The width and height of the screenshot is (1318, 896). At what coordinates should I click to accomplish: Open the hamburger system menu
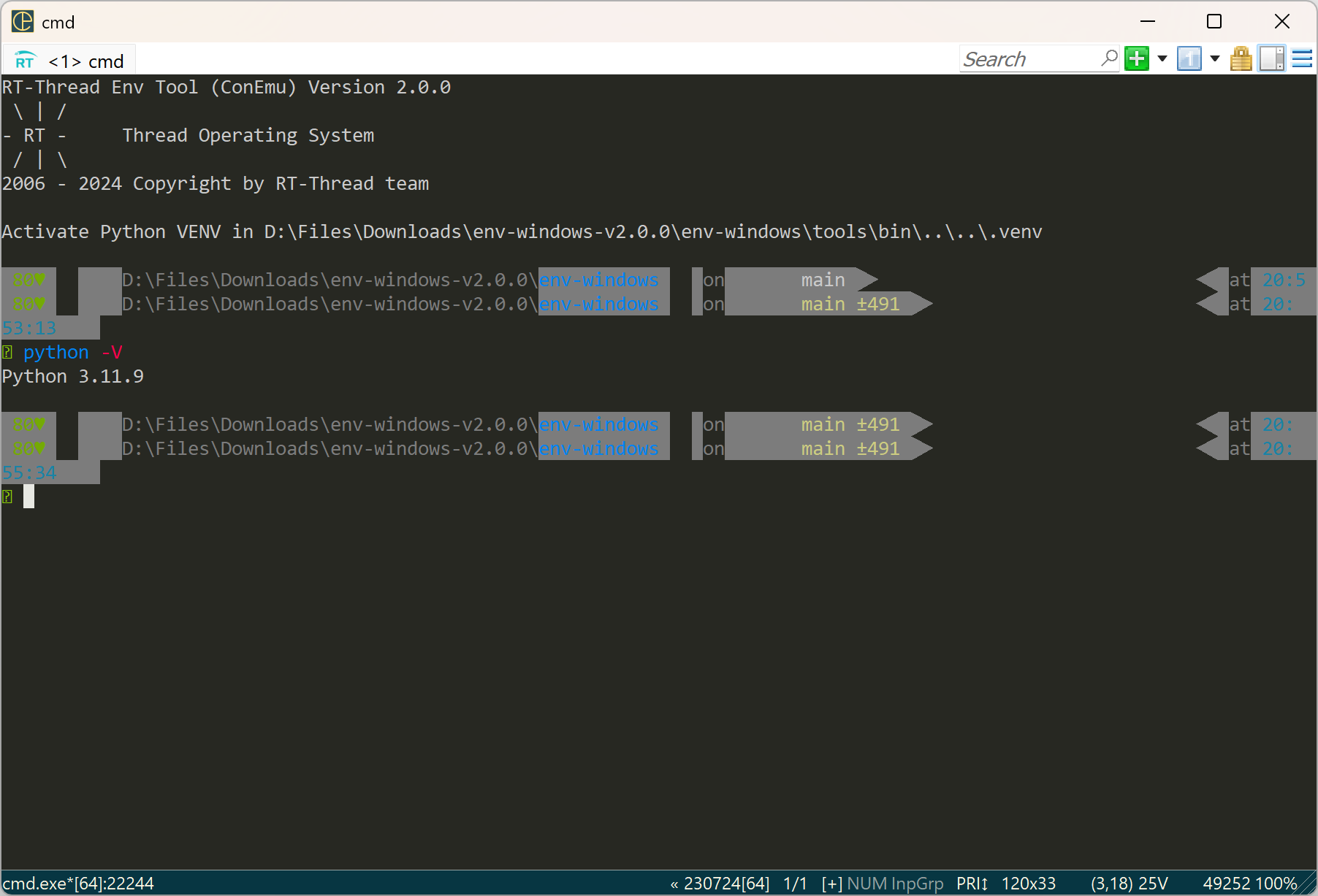(1303, 58)
